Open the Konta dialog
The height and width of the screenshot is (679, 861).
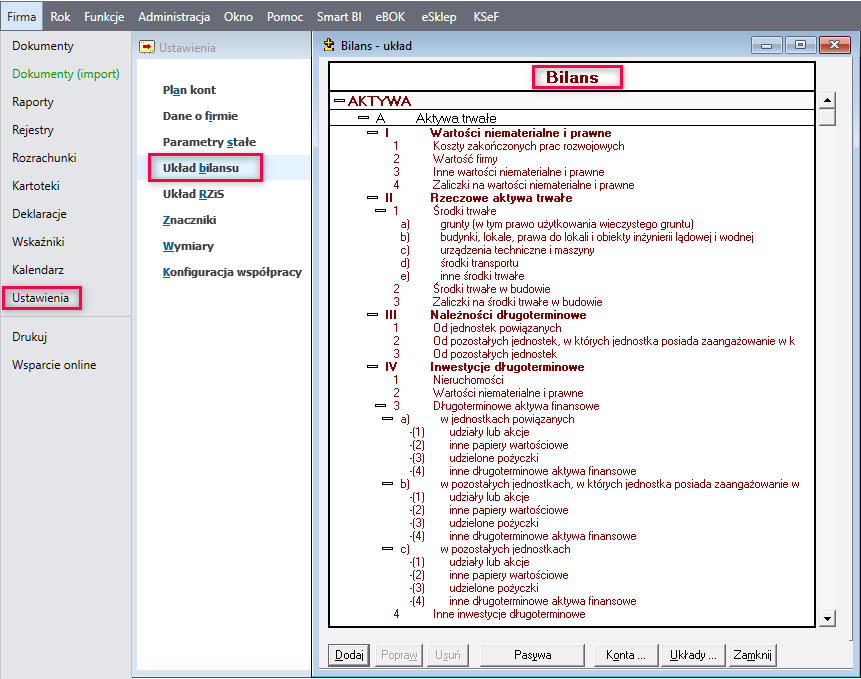626,655
